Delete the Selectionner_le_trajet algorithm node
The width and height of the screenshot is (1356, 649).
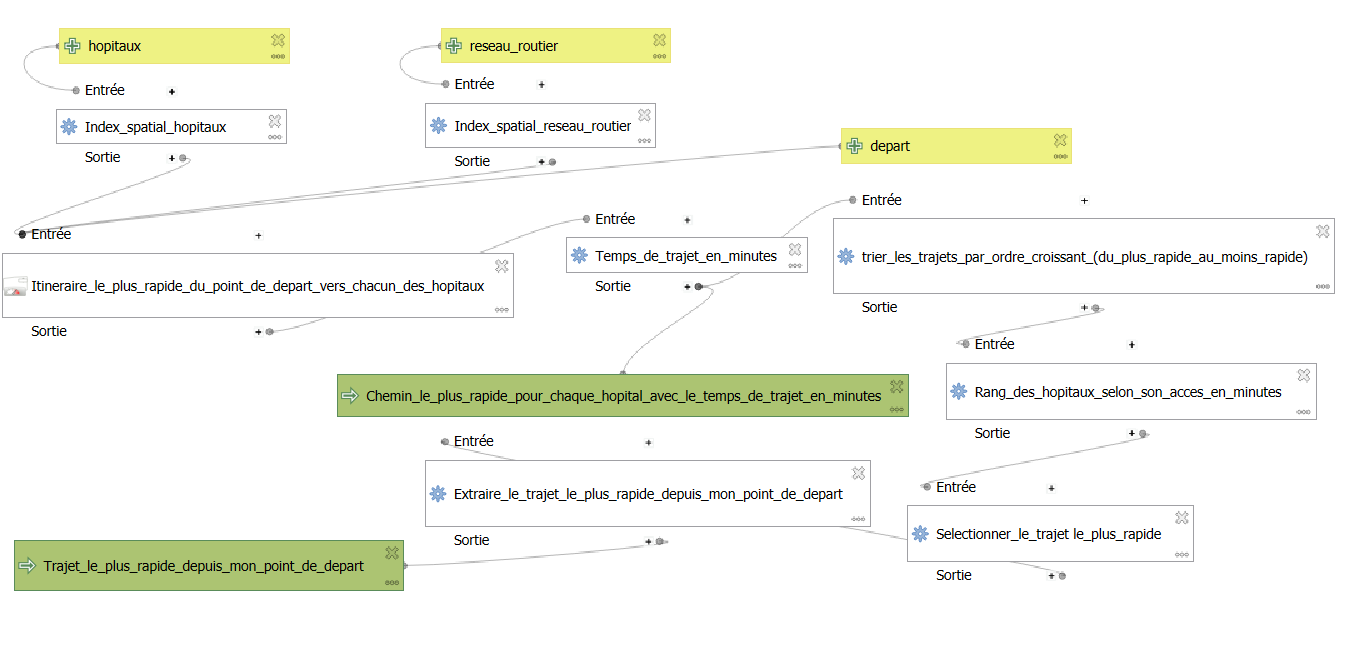click(1182, 518)
